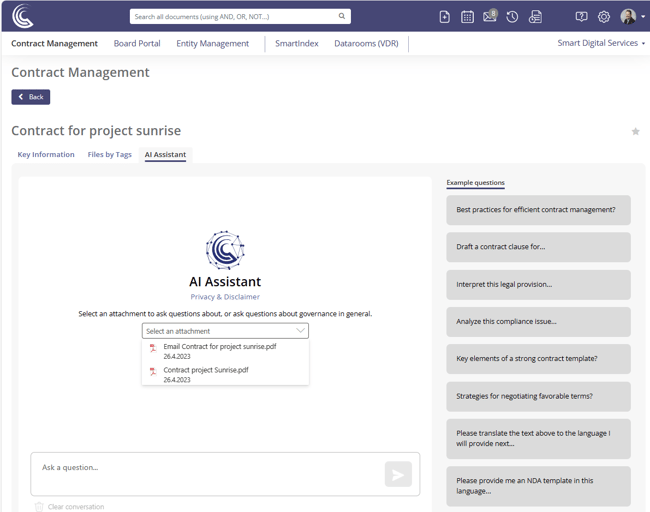Click PDF icon of Contract project Sunrise
Viewport: 650px width, 512px height.
pos(153,371)
